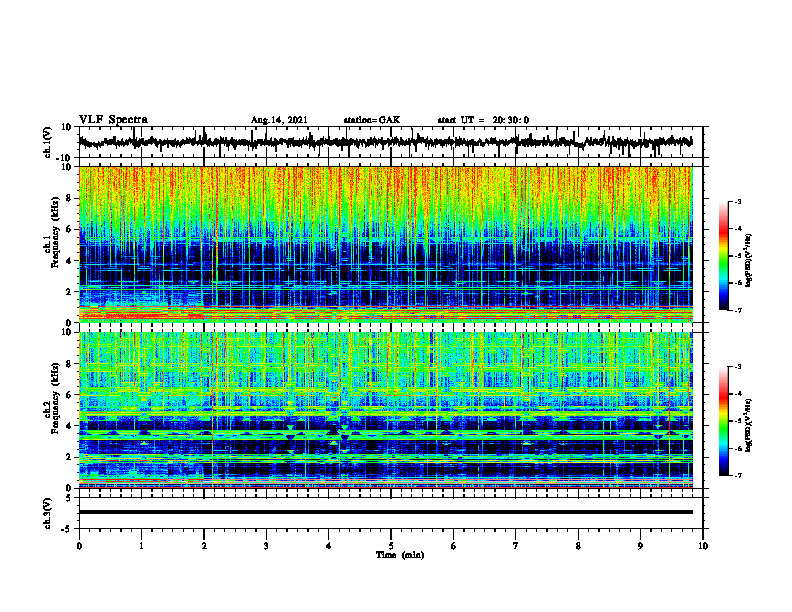Click the ch.1 spectrogram color scale bar
The image size is (792, 612).
723,256
